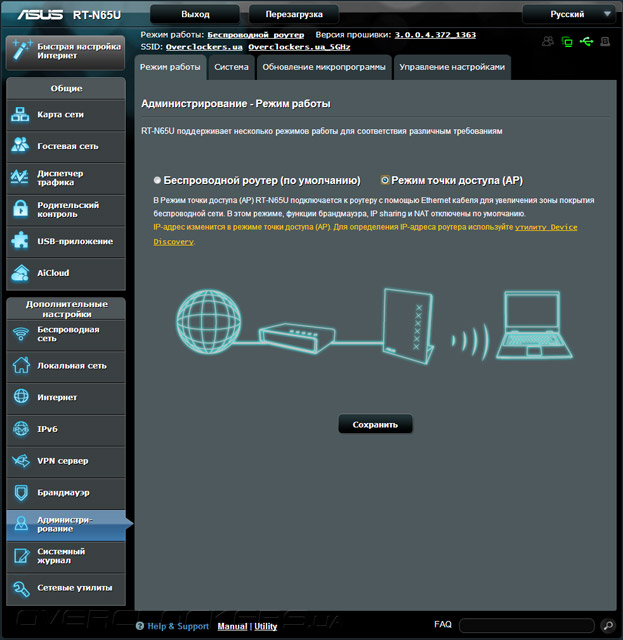Image resolution: width=623 pixels, height=640 pixels.
Task: Select Режим точки доступа (AP) radio button
Action: pyautogui.click(x=385, y=180)
